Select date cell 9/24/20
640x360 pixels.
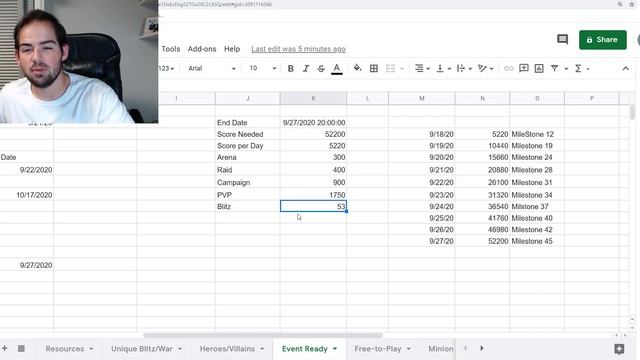[422, 207]
